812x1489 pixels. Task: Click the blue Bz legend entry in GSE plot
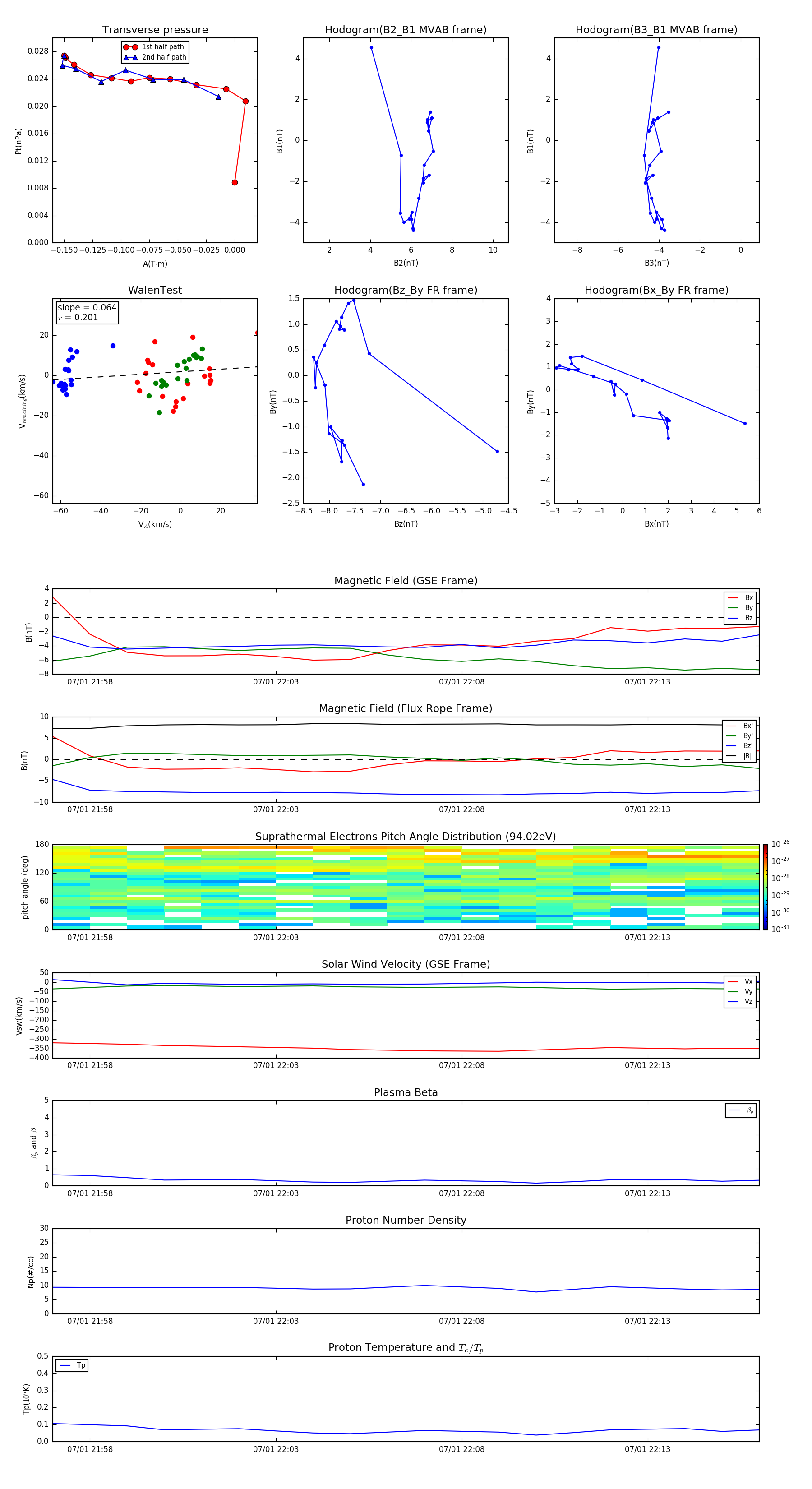click(740, 618)
